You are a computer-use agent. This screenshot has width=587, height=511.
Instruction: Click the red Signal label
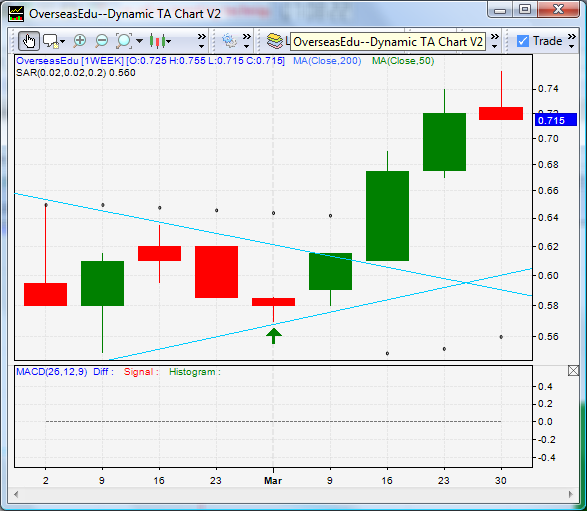(141, 372)
